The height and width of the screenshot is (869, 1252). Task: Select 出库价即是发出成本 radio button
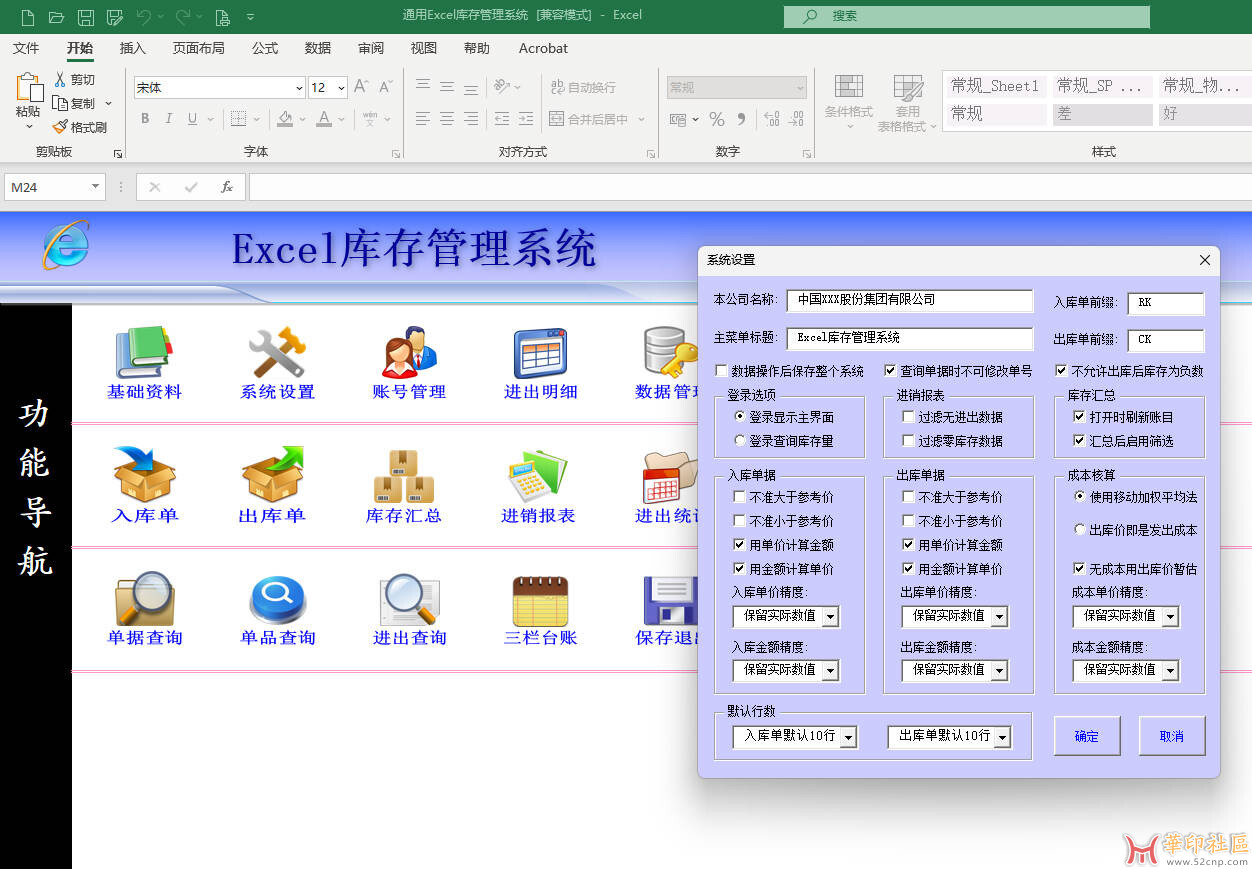click(1080, 530)
